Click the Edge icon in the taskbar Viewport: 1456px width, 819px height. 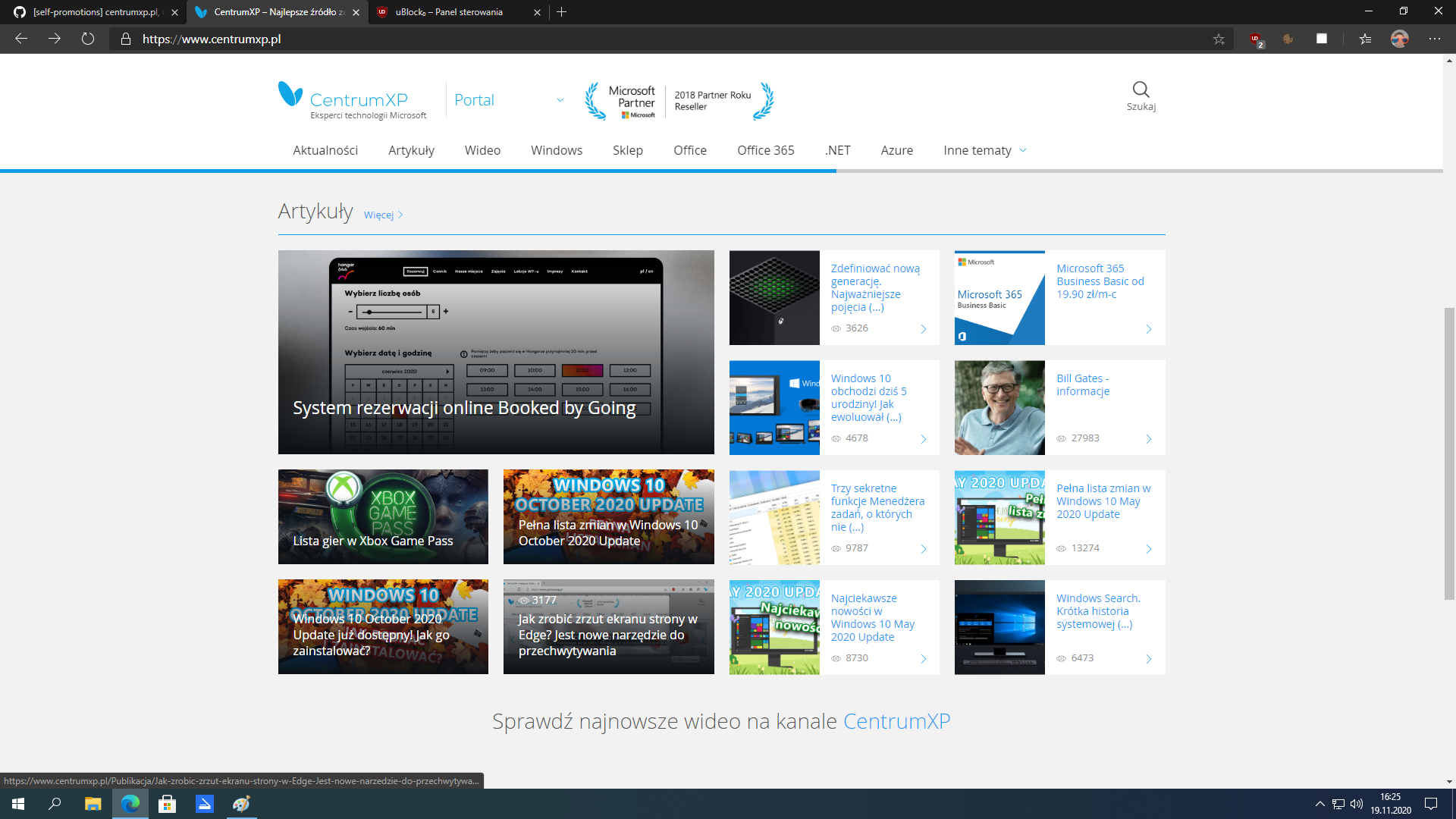point(130,804)
